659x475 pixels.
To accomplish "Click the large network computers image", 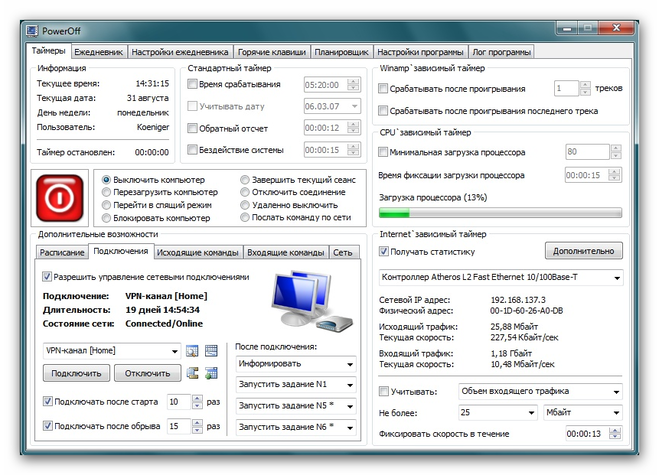I will coord(308,302).
